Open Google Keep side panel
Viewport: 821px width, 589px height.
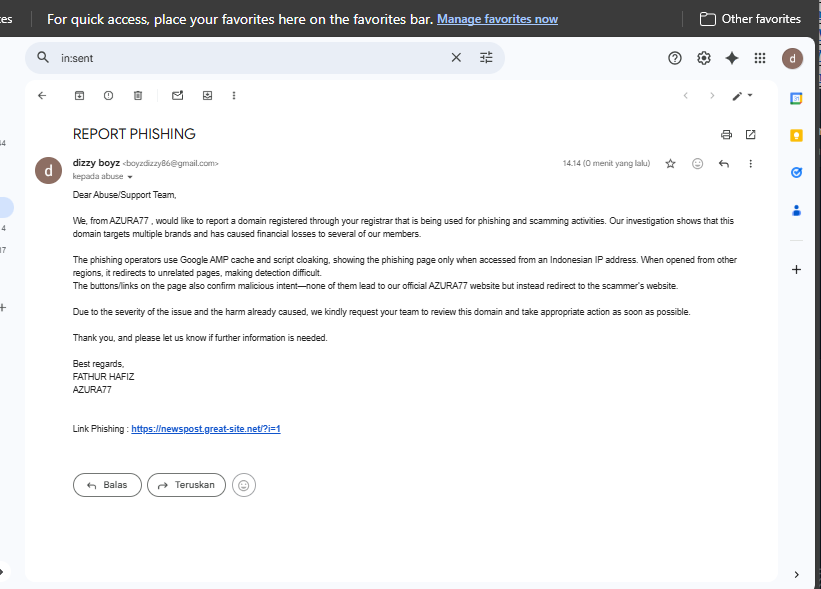[x=796, y=136]
